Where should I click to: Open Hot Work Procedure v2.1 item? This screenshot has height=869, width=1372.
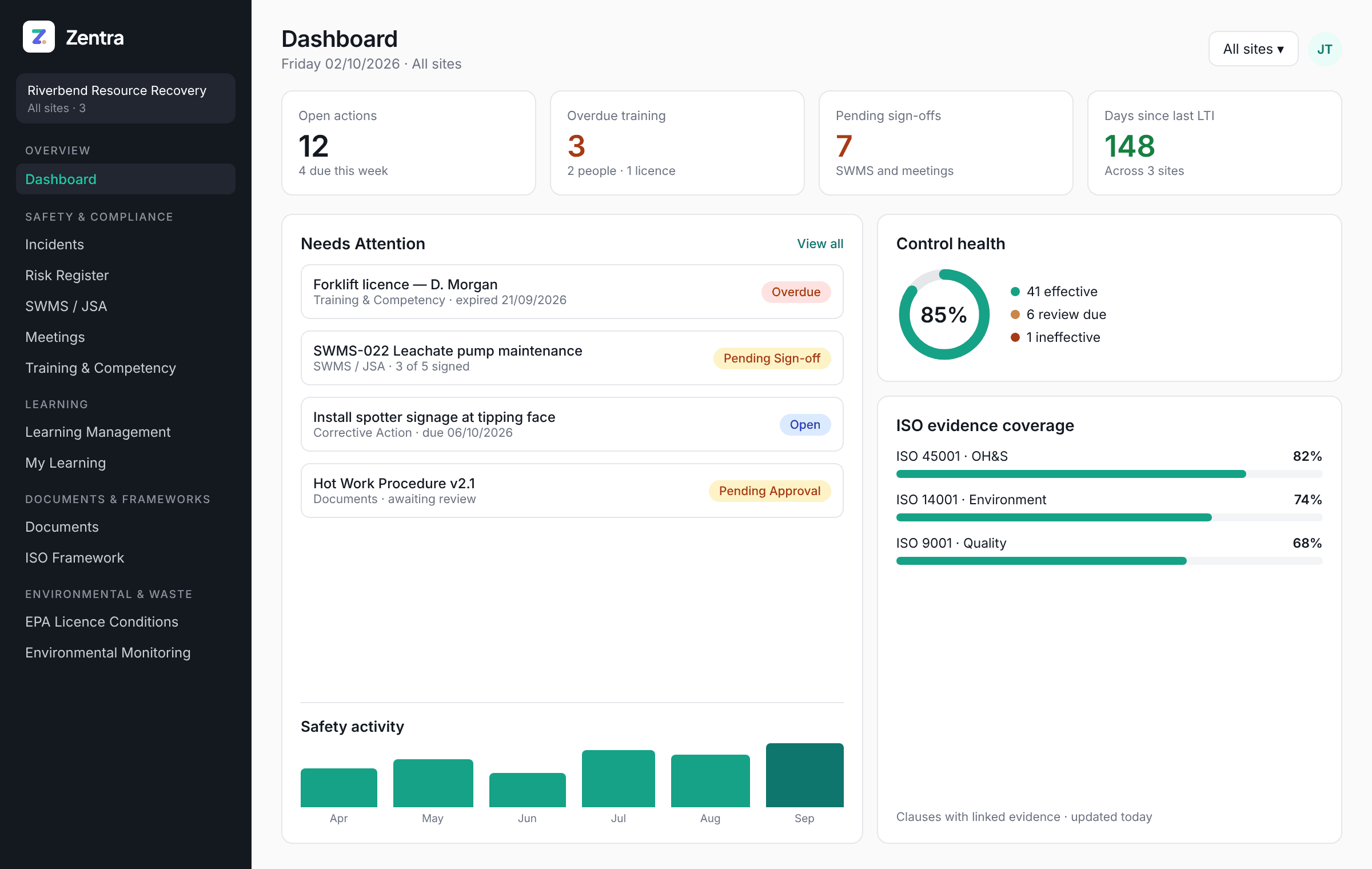572,491
